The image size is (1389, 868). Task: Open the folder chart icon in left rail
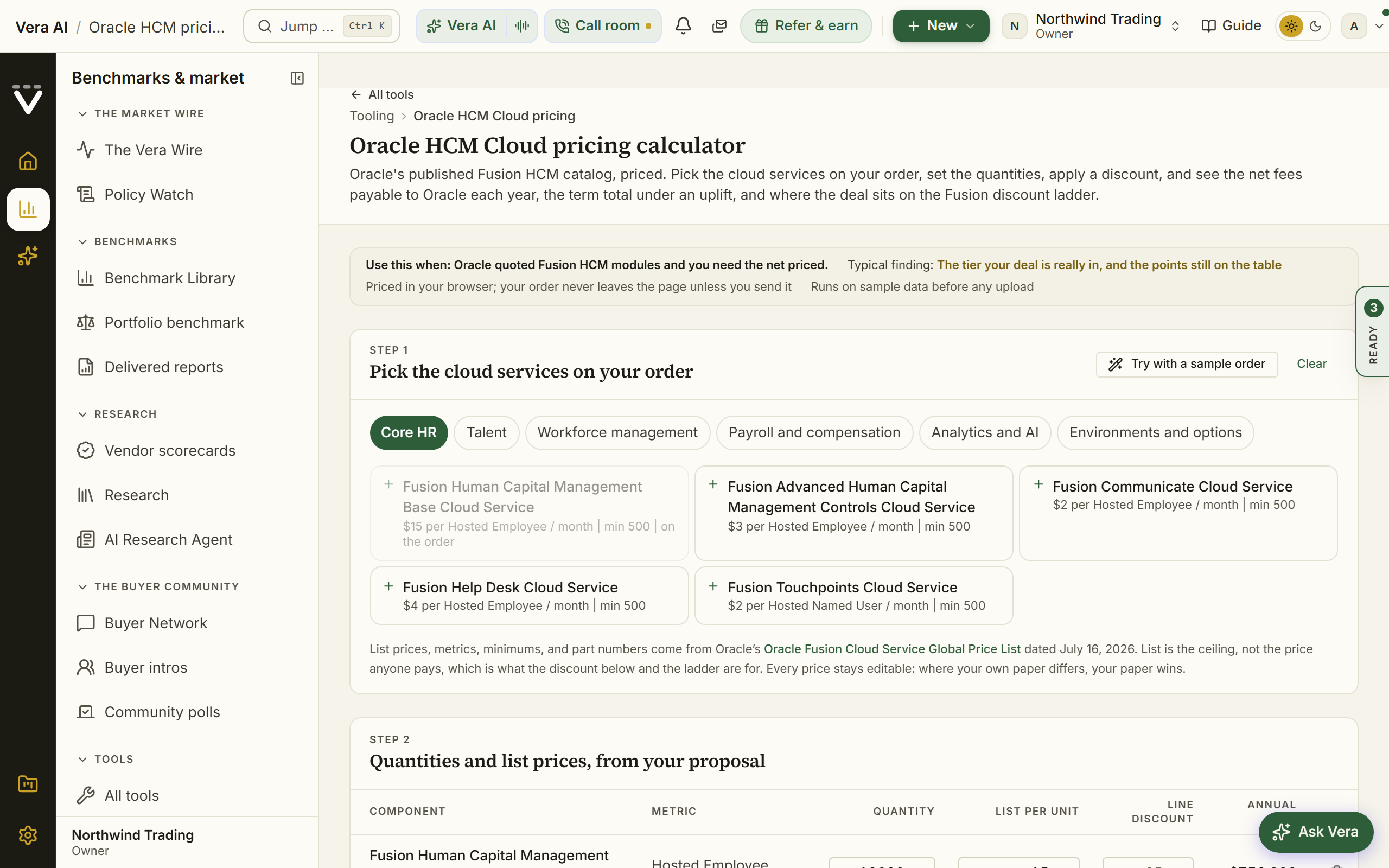28,784
